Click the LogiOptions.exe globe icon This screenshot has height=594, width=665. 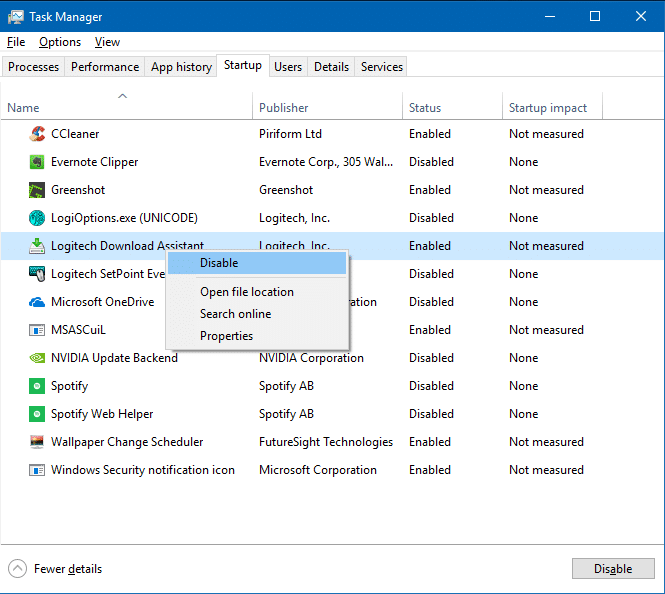point(37,218)
